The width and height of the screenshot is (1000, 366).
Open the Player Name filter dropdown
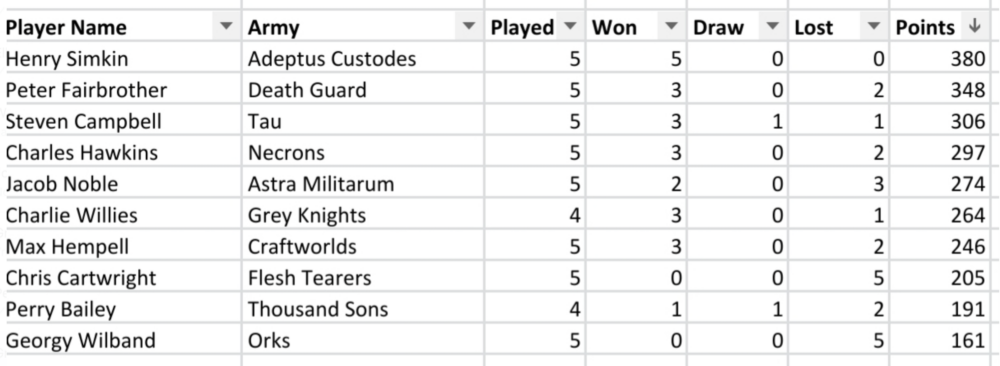pos(225,26)
